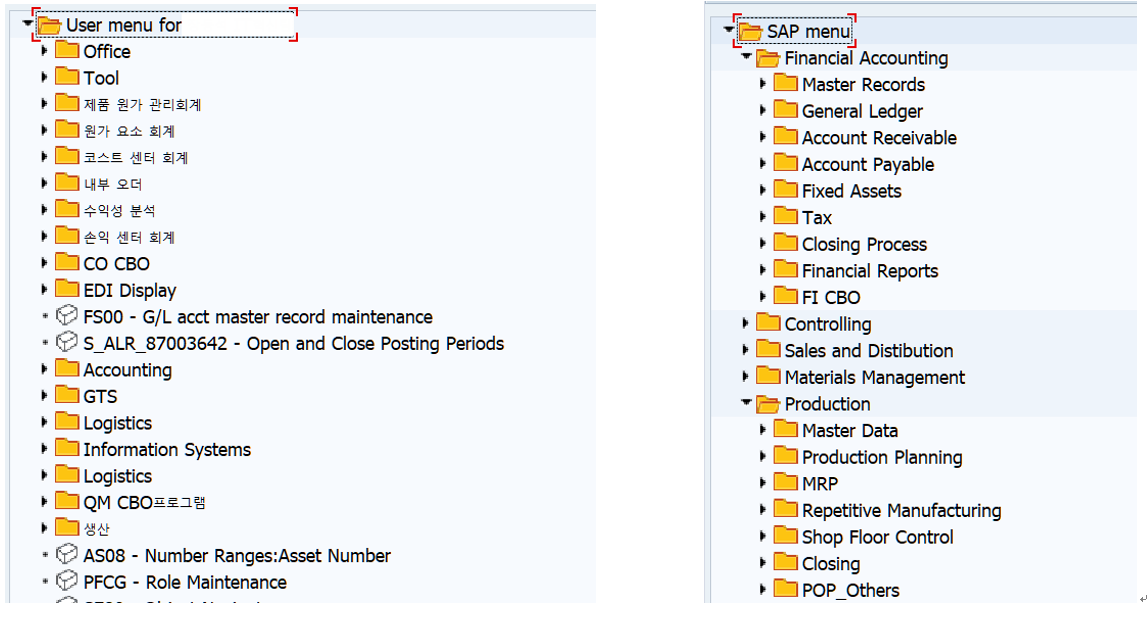Select the 'Materials Management' label

(x=874, y=377)
